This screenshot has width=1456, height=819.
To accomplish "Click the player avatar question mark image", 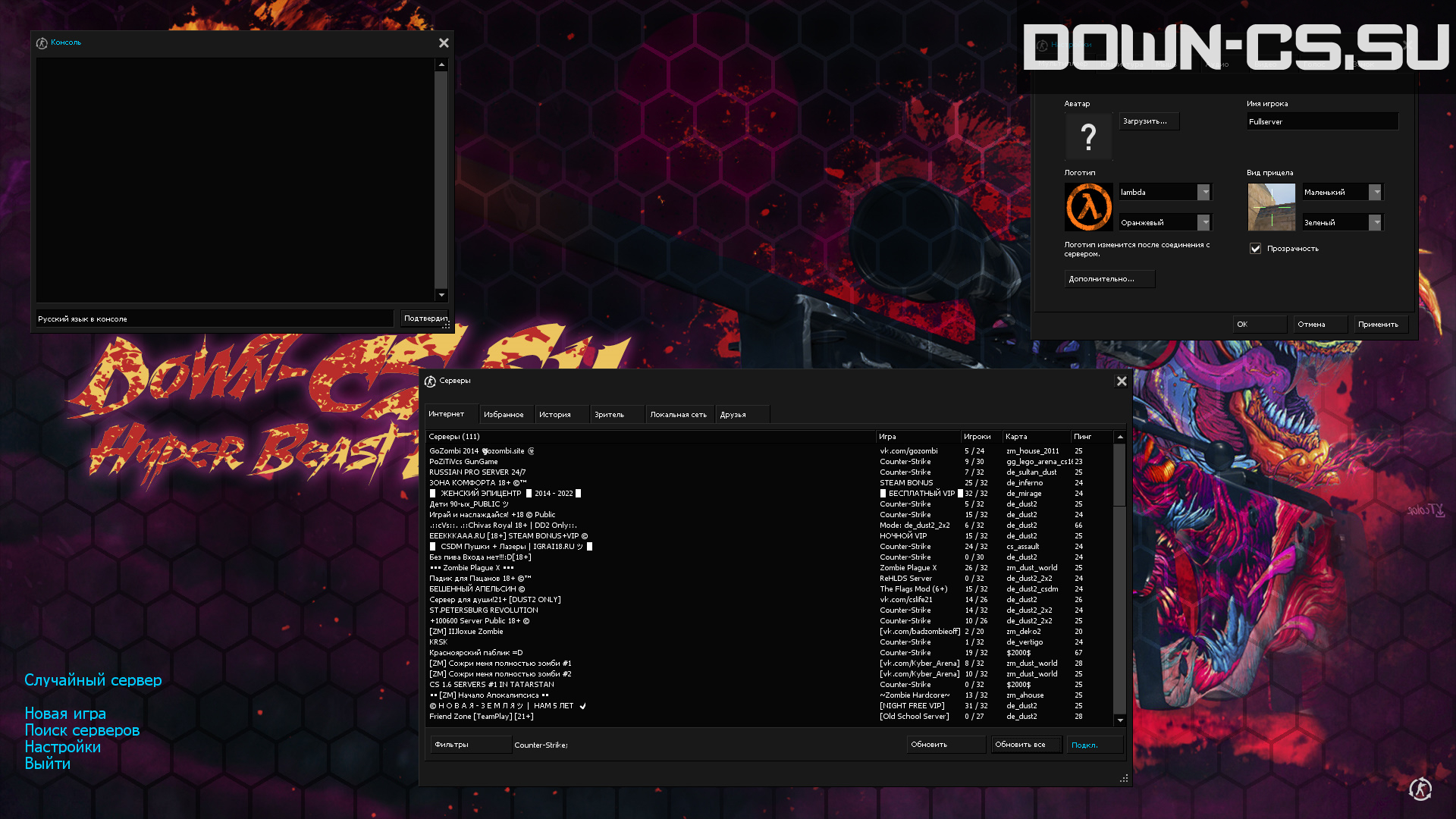I will pyautogui.click(x=1088, y=136).
